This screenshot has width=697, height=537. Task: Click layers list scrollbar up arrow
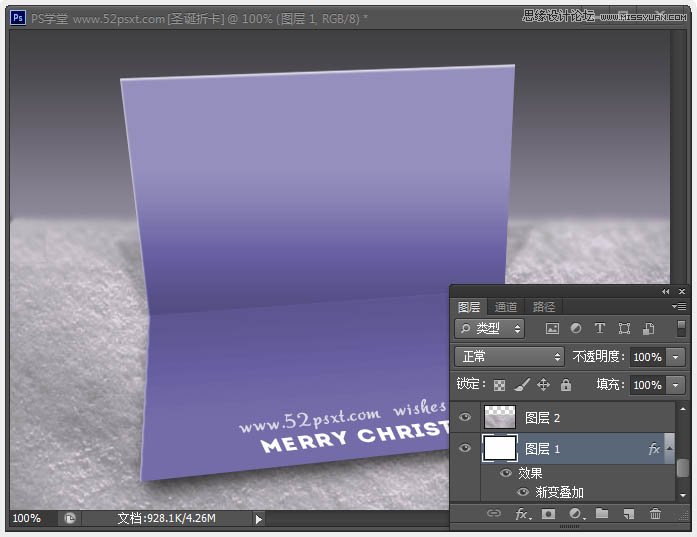point(683,408)
